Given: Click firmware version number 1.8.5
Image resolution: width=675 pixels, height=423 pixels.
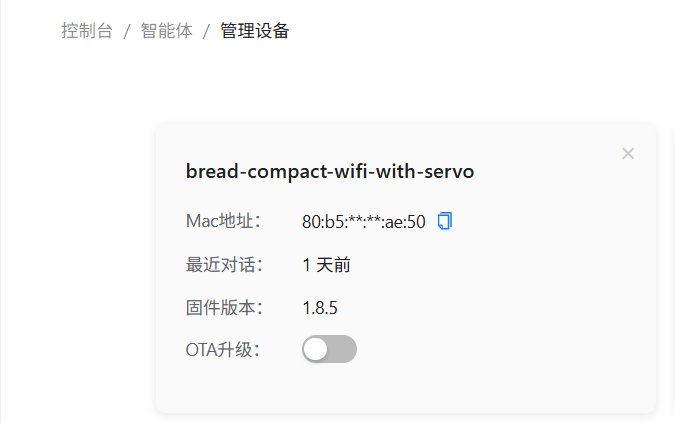Looking at the screenshot, I should [320, 307].
